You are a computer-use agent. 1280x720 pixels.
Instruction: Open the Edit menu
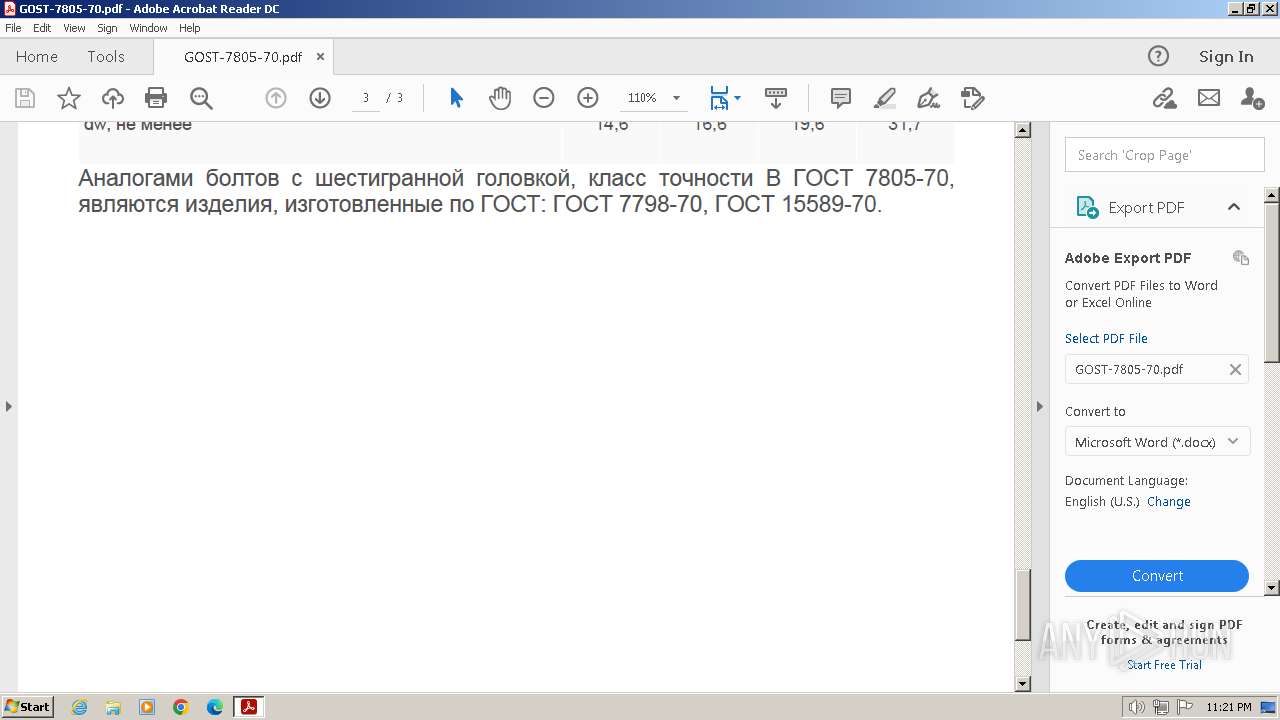click(x=42, y=28)
